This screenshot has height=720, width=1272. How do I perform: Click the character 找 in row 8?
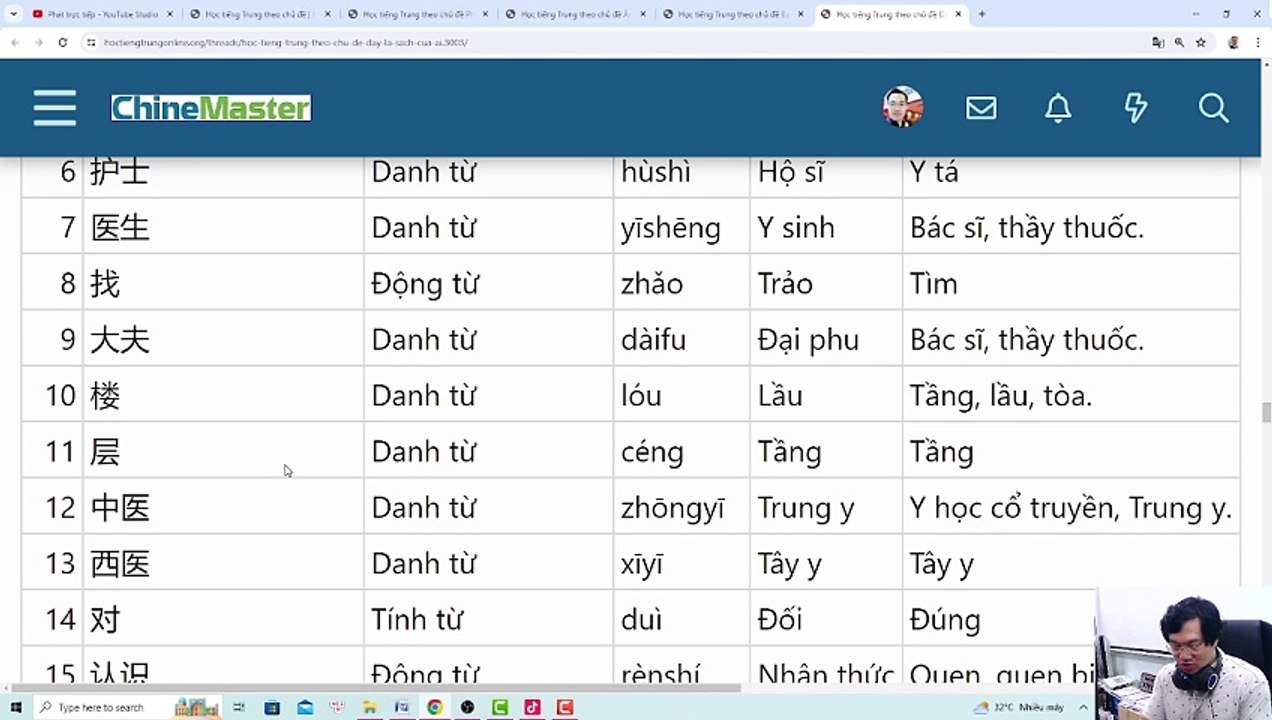(105, 284)
